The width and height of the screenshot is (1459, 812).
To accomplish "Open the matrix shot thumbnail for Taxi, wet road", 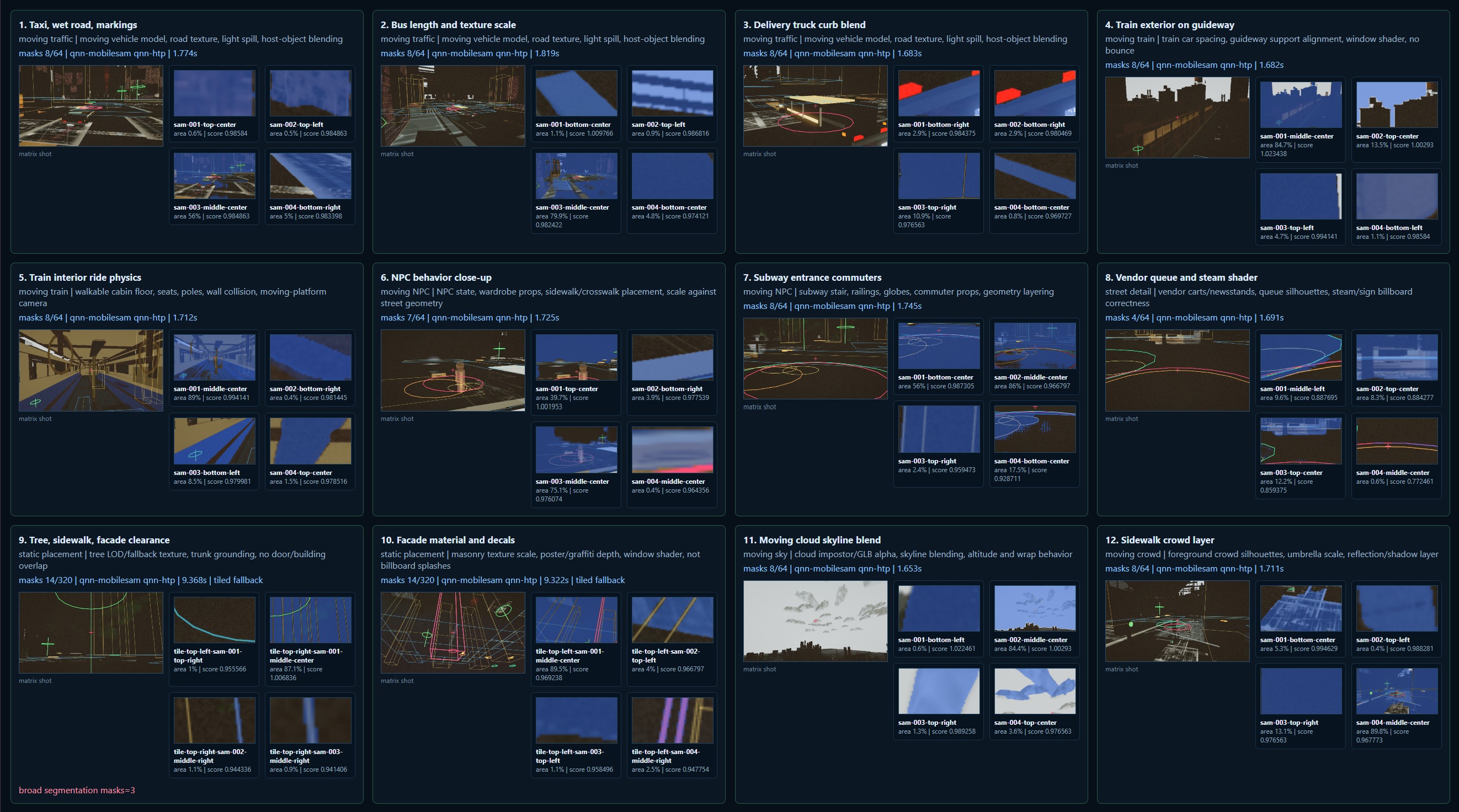I will point(90,106).
